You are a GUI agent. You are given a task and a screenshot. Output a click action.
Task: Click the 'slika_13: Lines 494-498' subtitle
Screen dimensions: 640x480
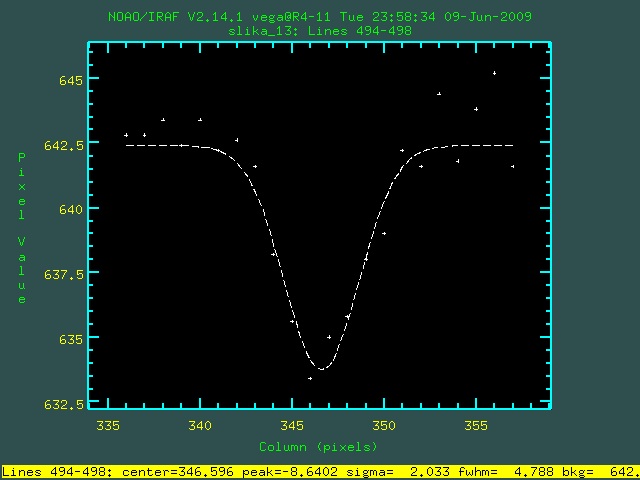click(320, 31)
